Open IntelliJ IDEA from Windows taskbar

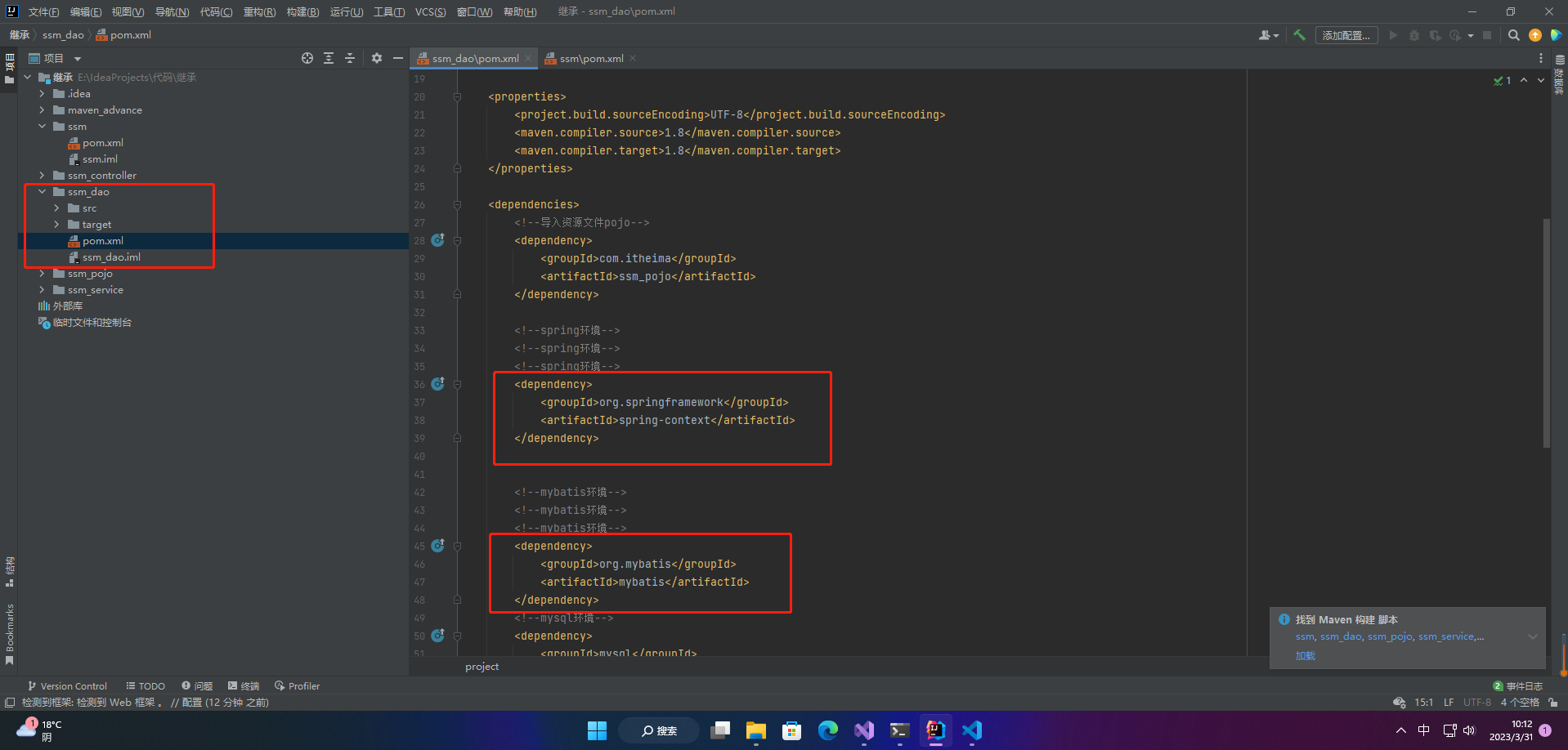pyautogui.click(x=935, y=730)
